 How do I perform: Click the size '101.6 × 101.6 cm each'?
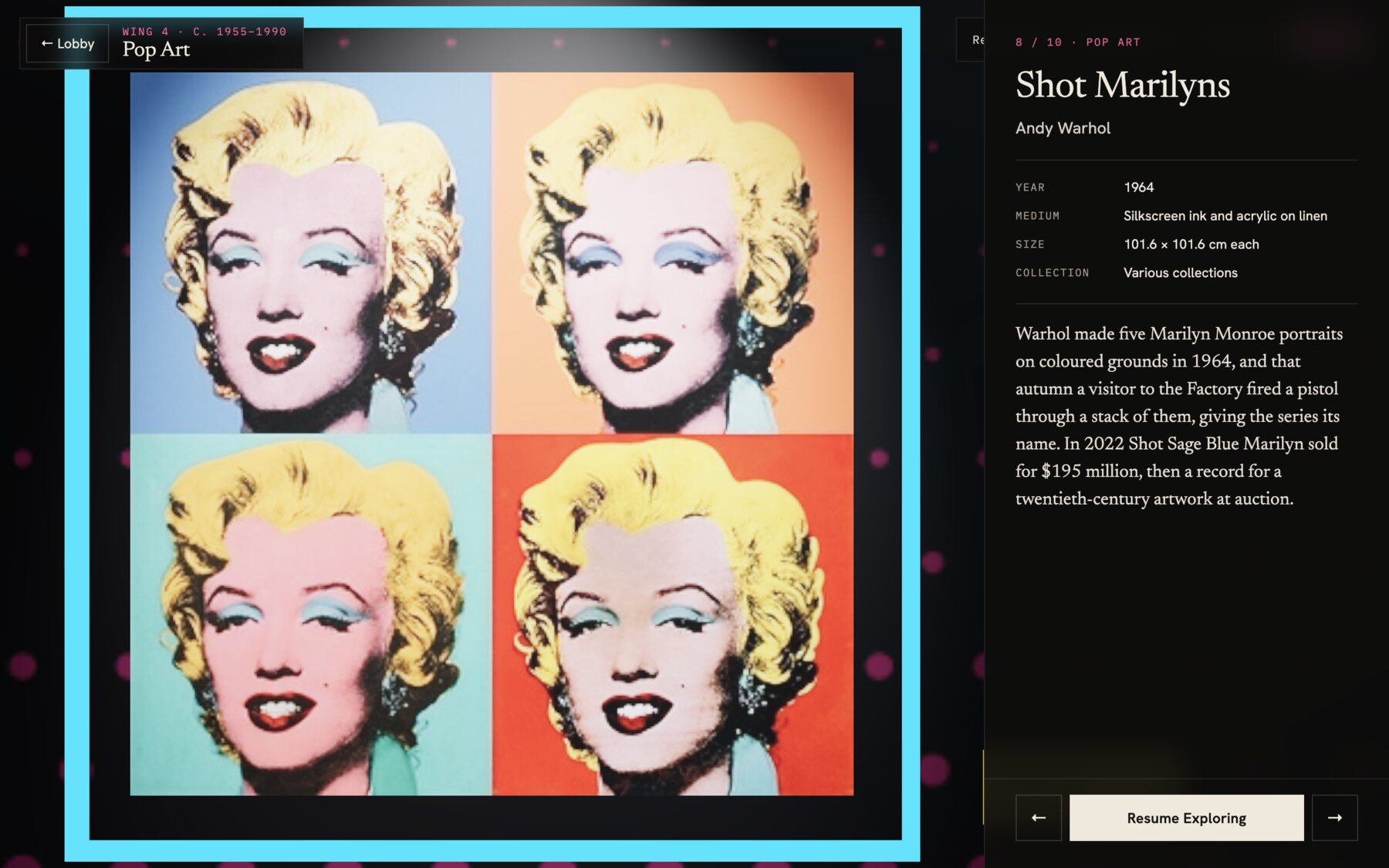(x=1191, y=245)
